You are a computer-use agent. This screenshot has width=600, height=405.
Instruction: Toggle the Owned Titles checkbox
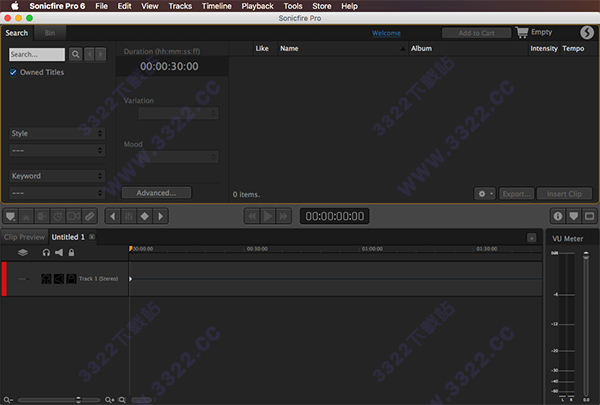point(13,72)
